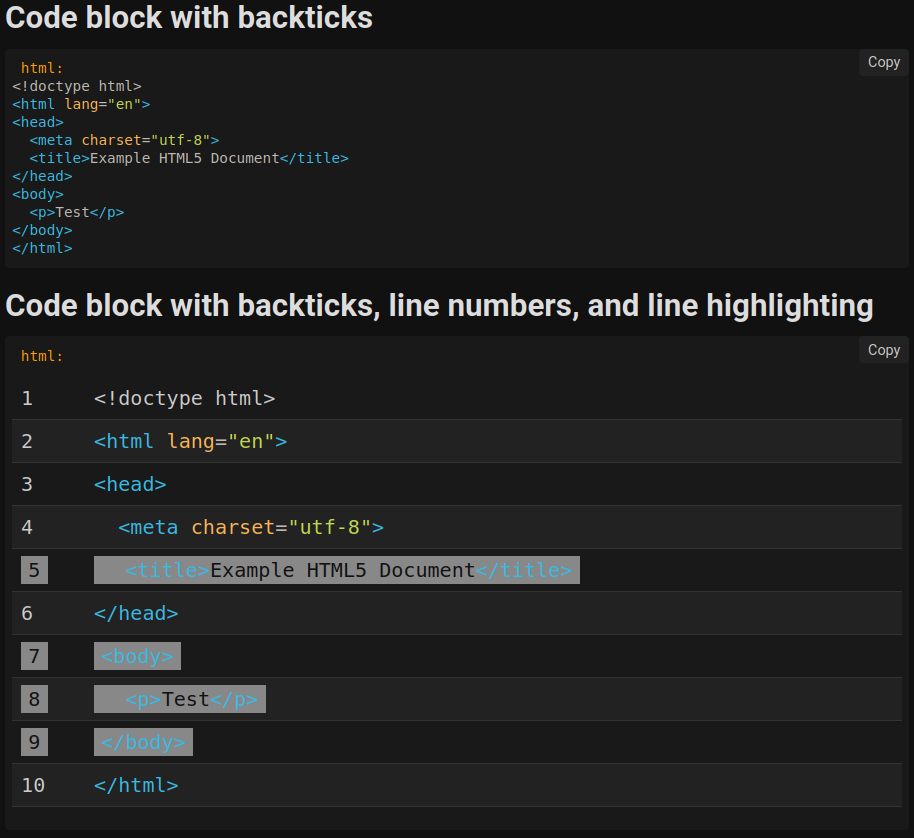The width and height of the screenshot is (914, 838).
Task: Select the meta charset line in first block
Action: (124, 140)
